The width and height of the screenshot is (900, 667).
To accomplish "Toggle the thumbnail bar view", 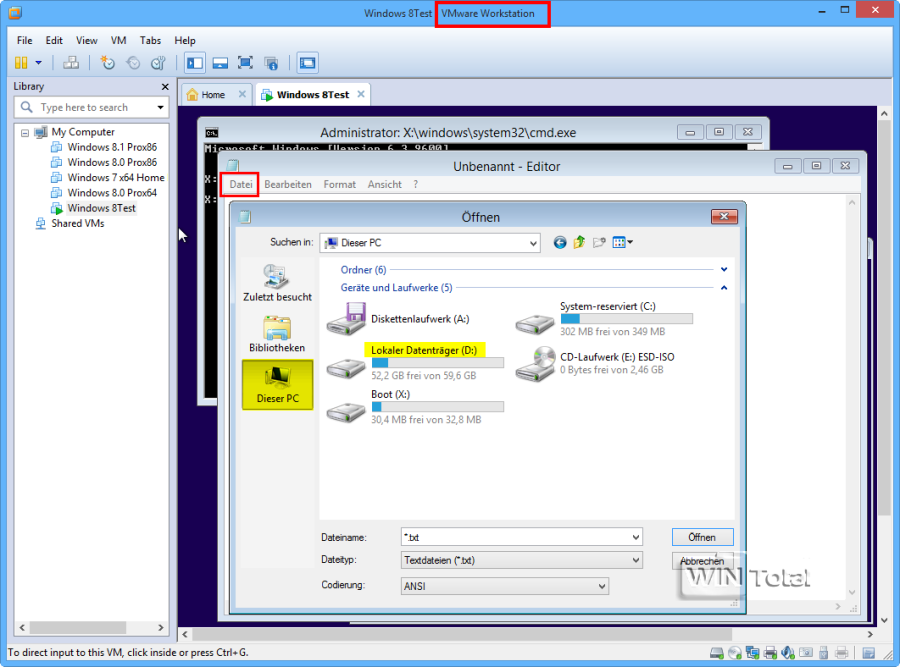I will tap(220, 62).
